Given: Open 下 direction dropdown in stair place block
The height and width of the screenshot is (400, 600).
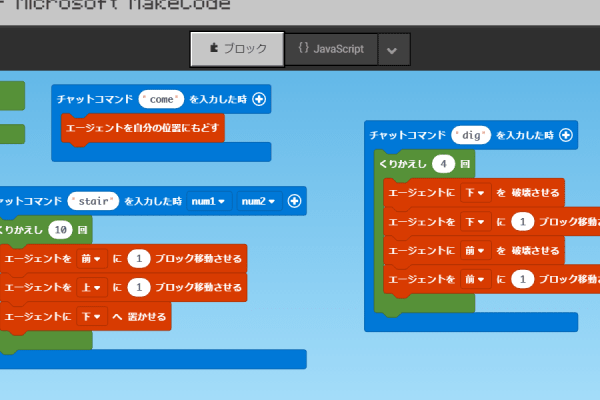Looking at the screenshot, I should coord(91,317).
